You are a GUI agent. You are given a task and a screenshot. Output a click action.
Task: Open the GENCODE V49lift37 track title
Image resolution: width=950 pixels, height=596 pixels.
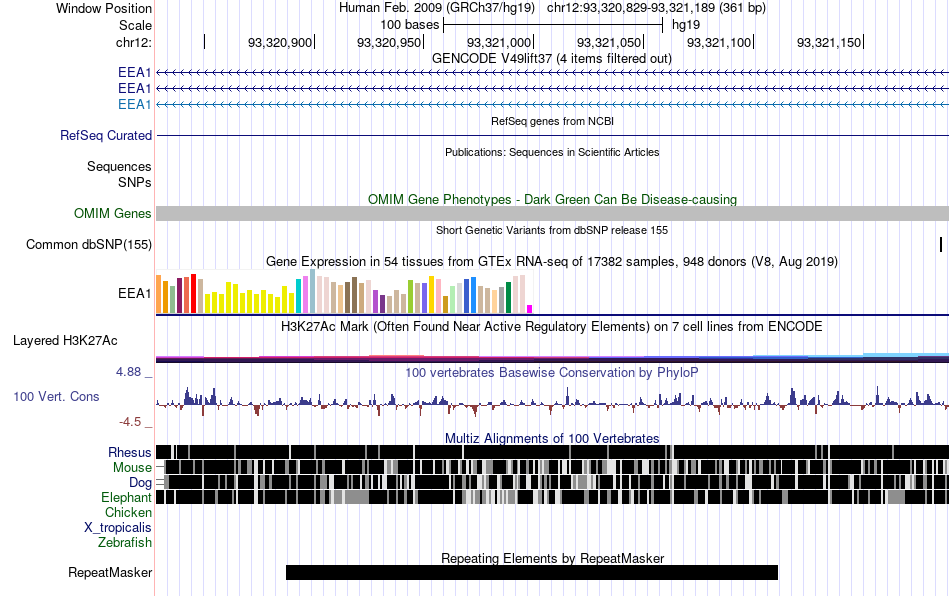[552, 58]
